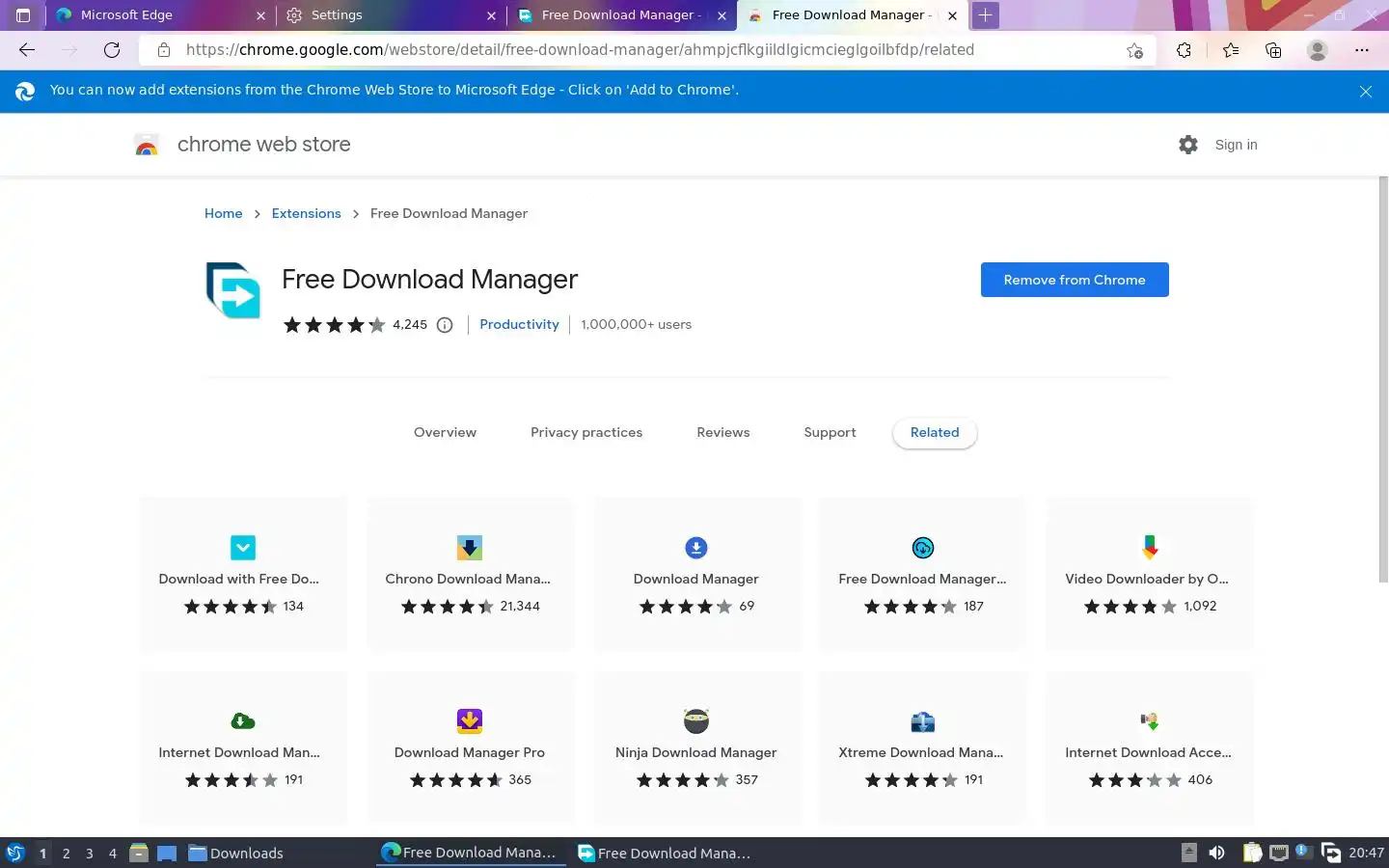
Task: Click Chrono Download Mana... title text
Action: (468, 580)
